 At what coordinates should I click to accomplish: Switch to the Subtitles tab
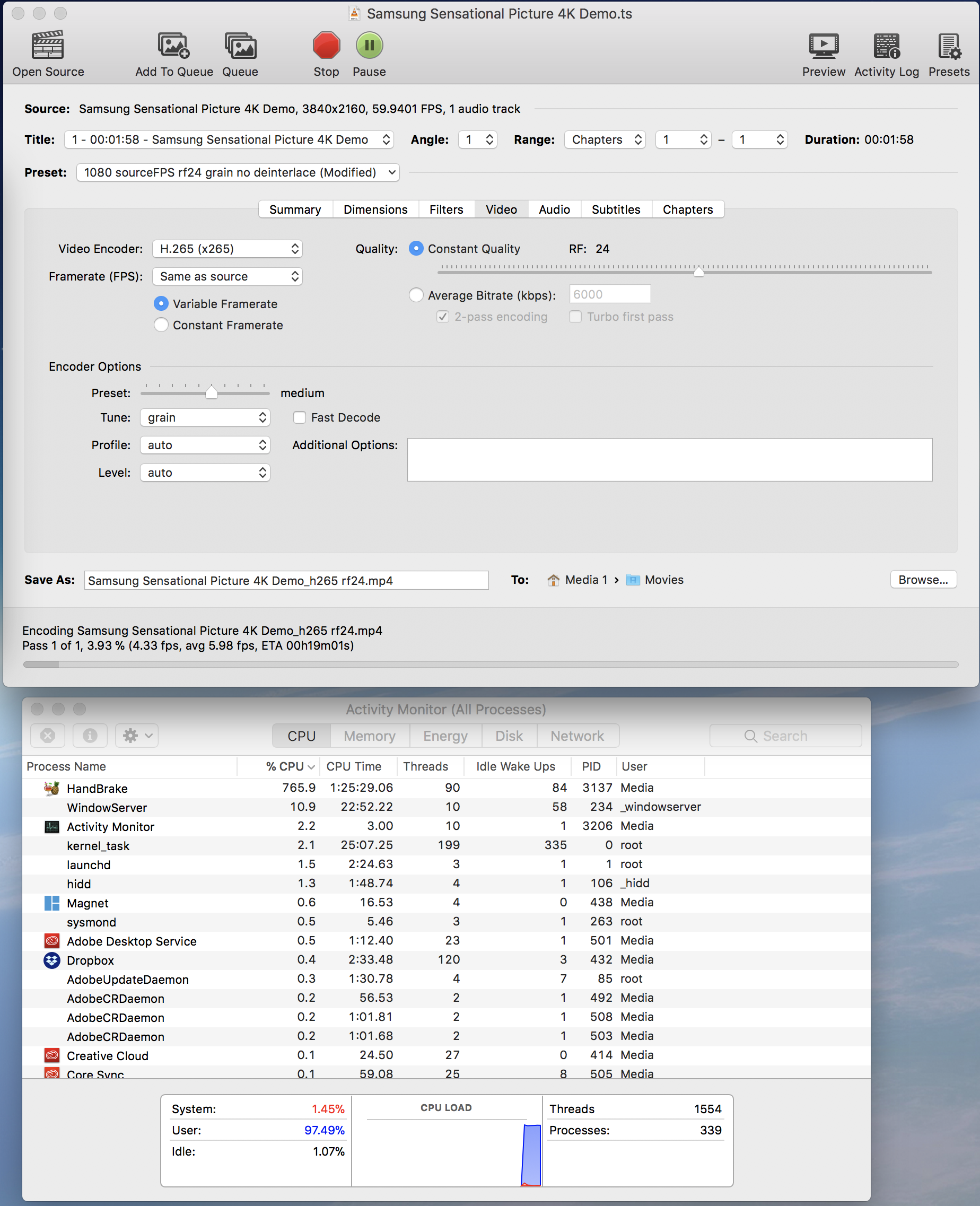616,209
